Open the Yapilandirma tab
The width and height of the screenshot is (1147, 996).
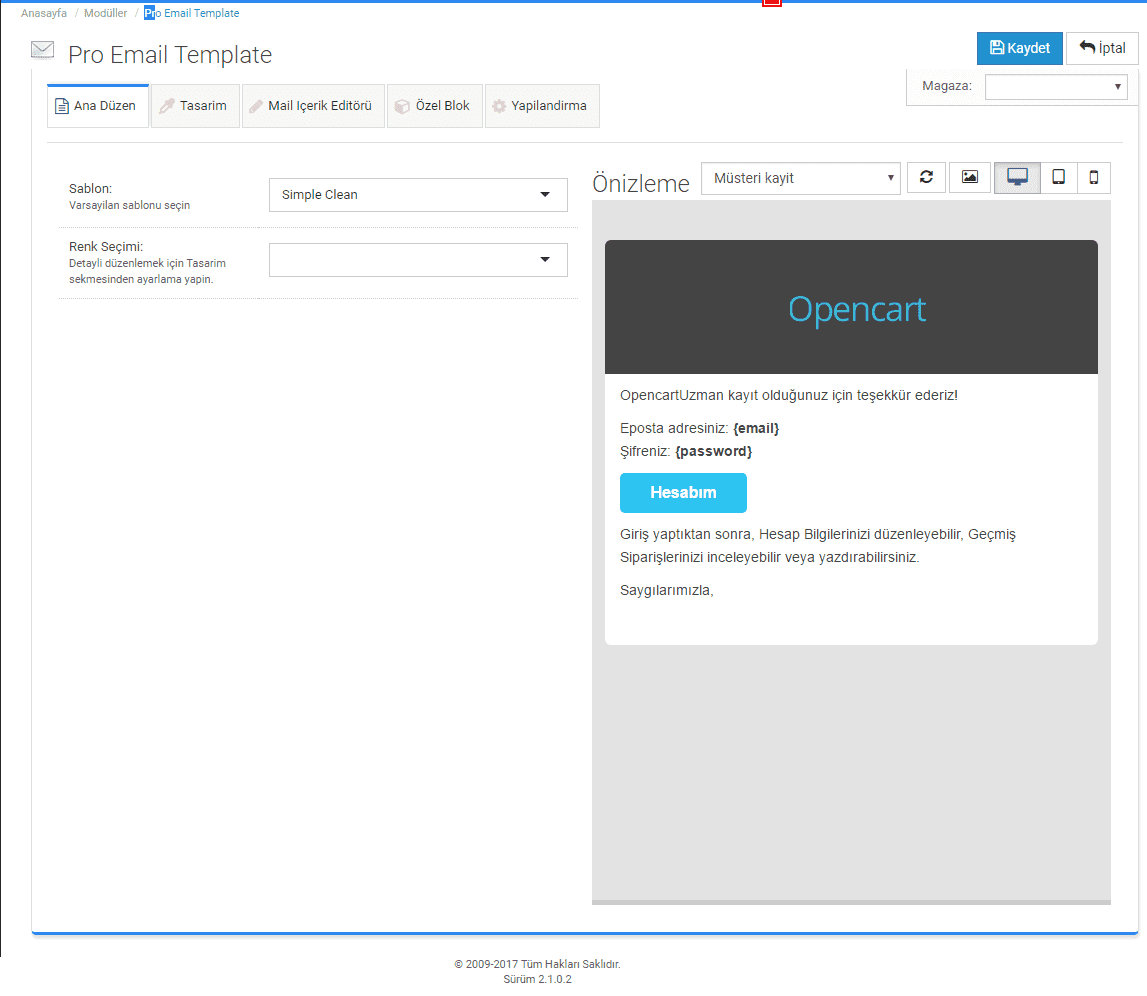[542, 106]
